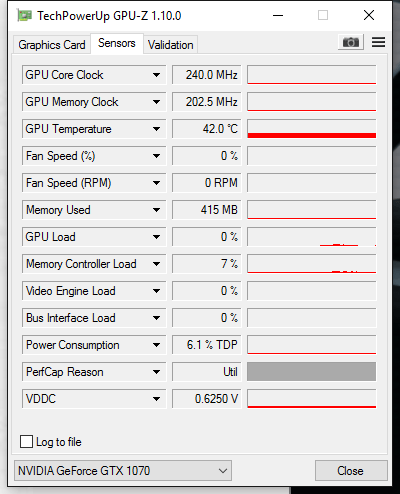Click the gray PerfCap Reason bar

click(312, 372)
